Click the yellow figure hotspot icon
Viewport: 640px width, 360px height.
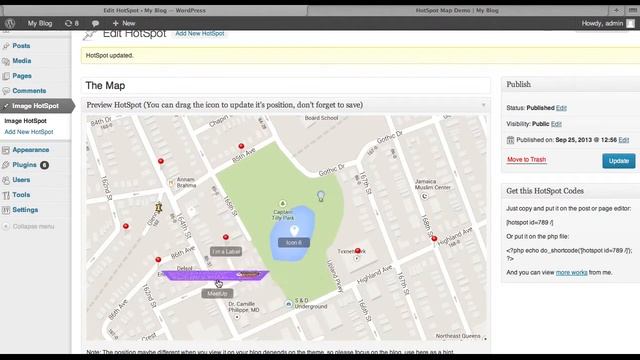click(159, 208)
